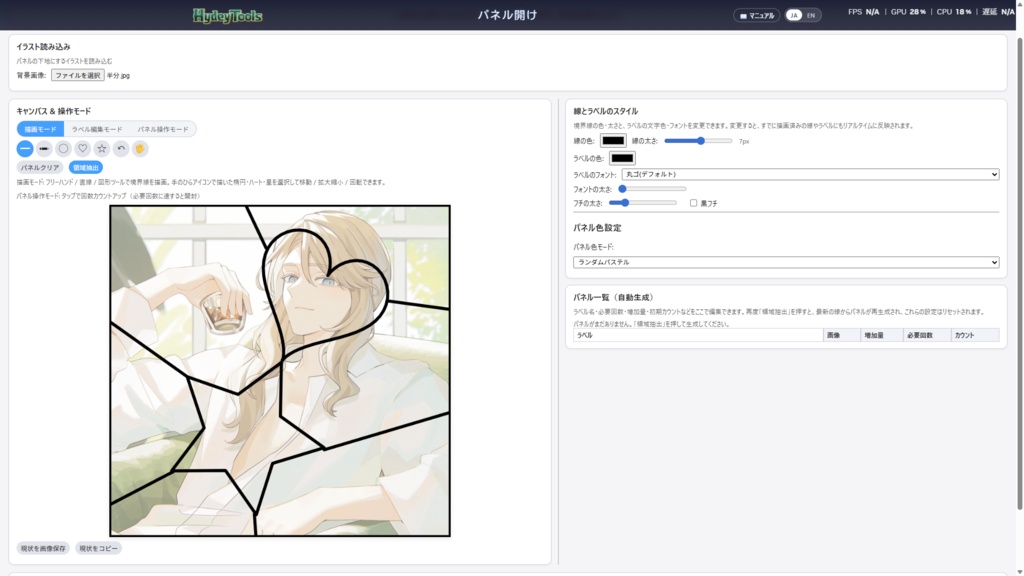The height and width of the screenshot is (576, 1024).
Task: Click the 領域抽出 button
Action: pyautogui.click(x=86, y=168)
